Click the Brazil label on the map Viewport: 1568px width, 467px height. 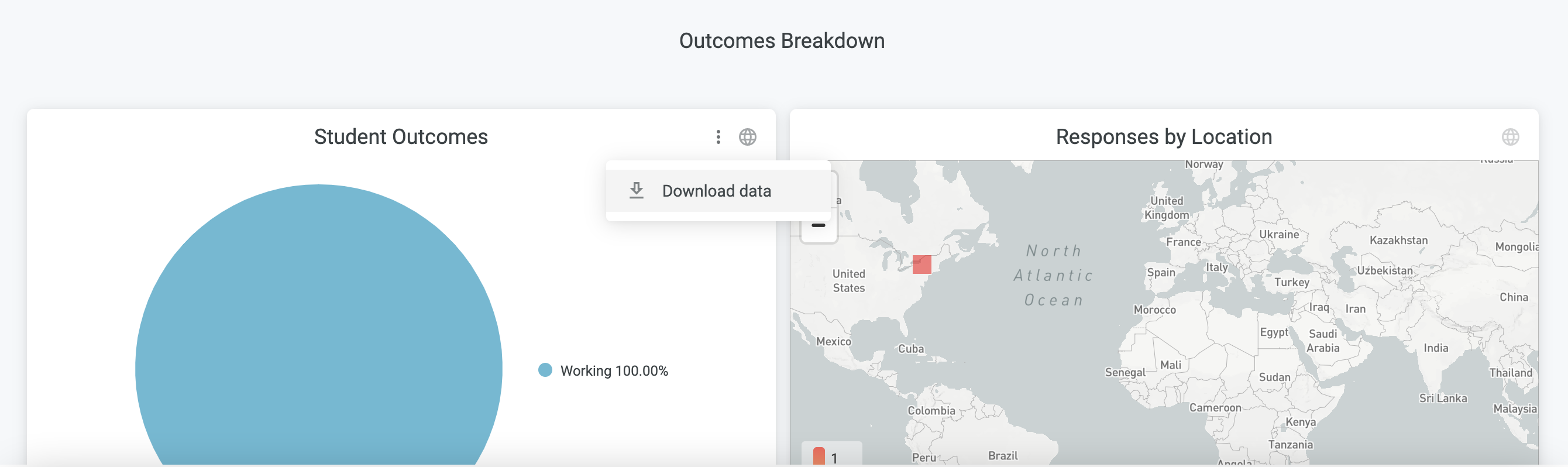(x=1002, y=455)
